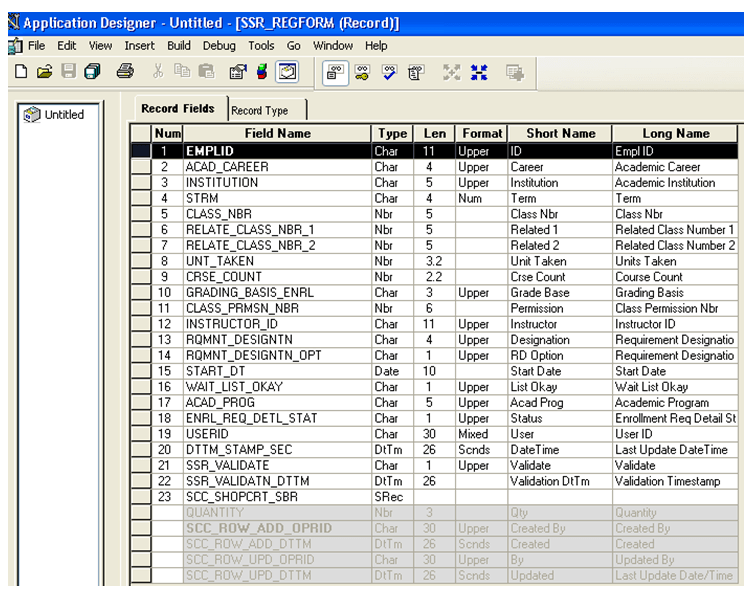Click the Properties toolbar icon
Viewport: 750px width, 600px height.
pyautogui.click(x=238, y=72)
